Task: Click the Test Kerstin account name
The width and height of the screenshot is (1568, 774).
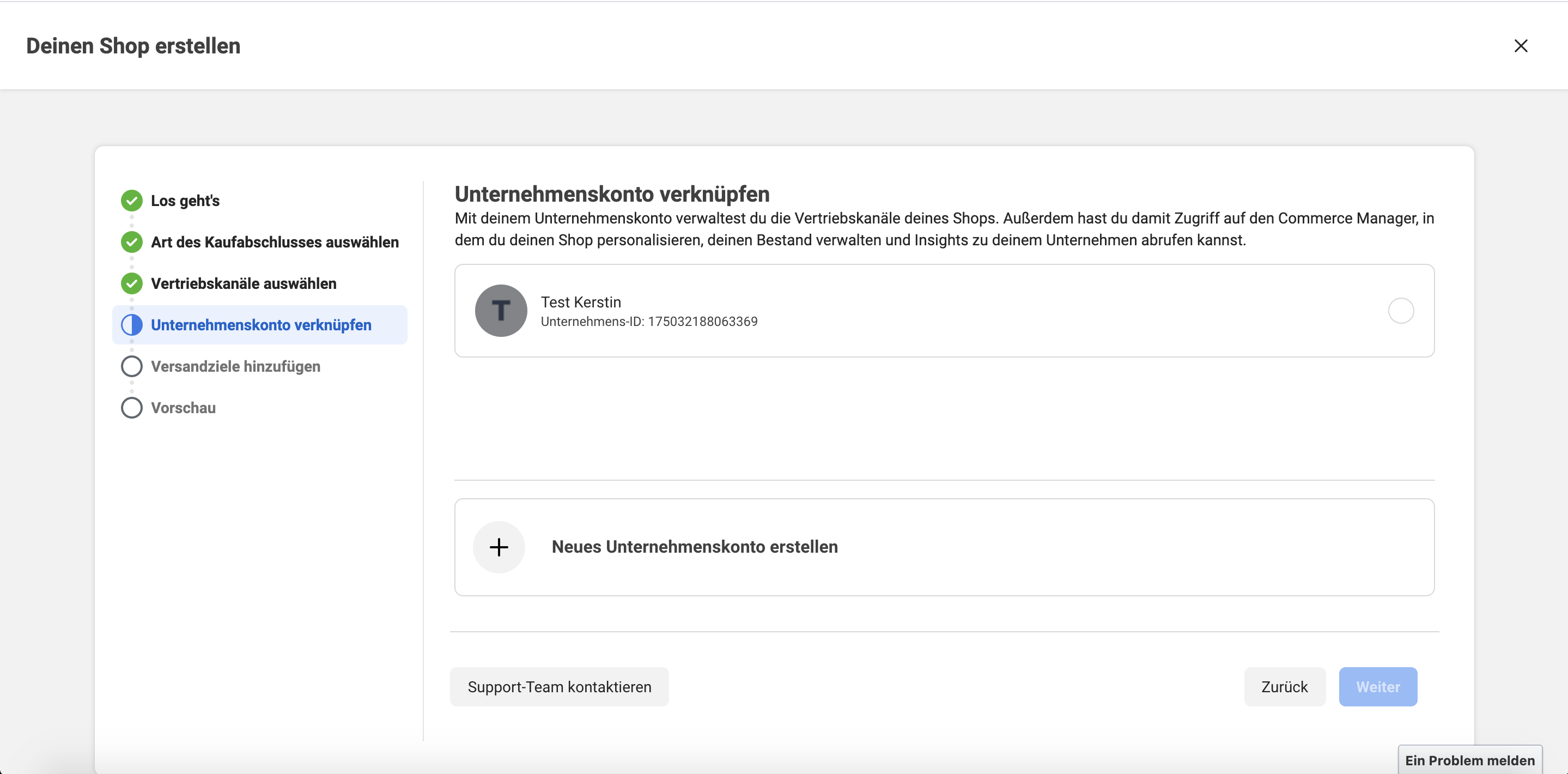Action: 581,302
